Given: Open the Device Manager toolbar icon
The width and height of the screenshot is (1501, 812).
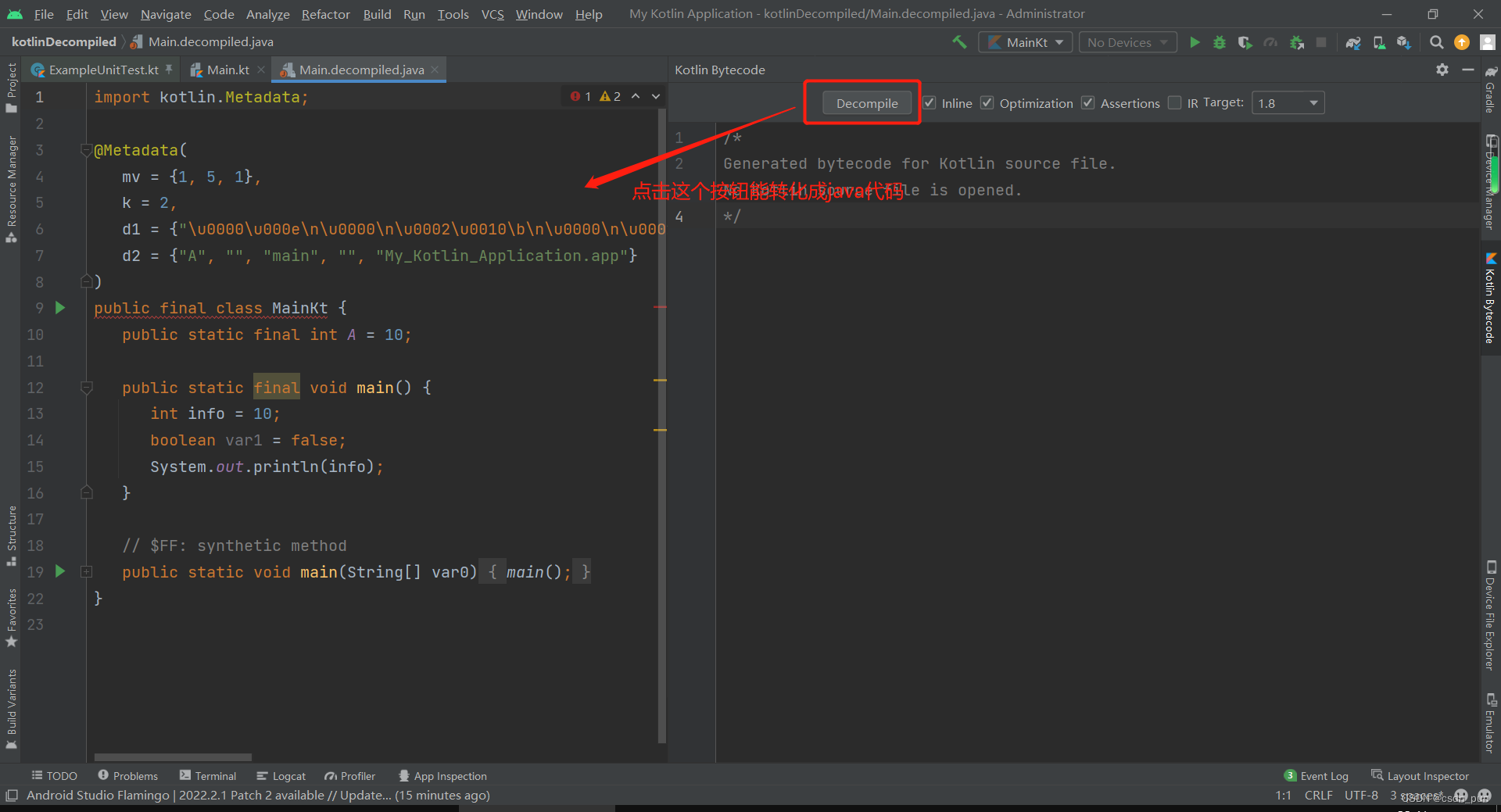Looking at the screenshot, I should tap(1379, 42).
